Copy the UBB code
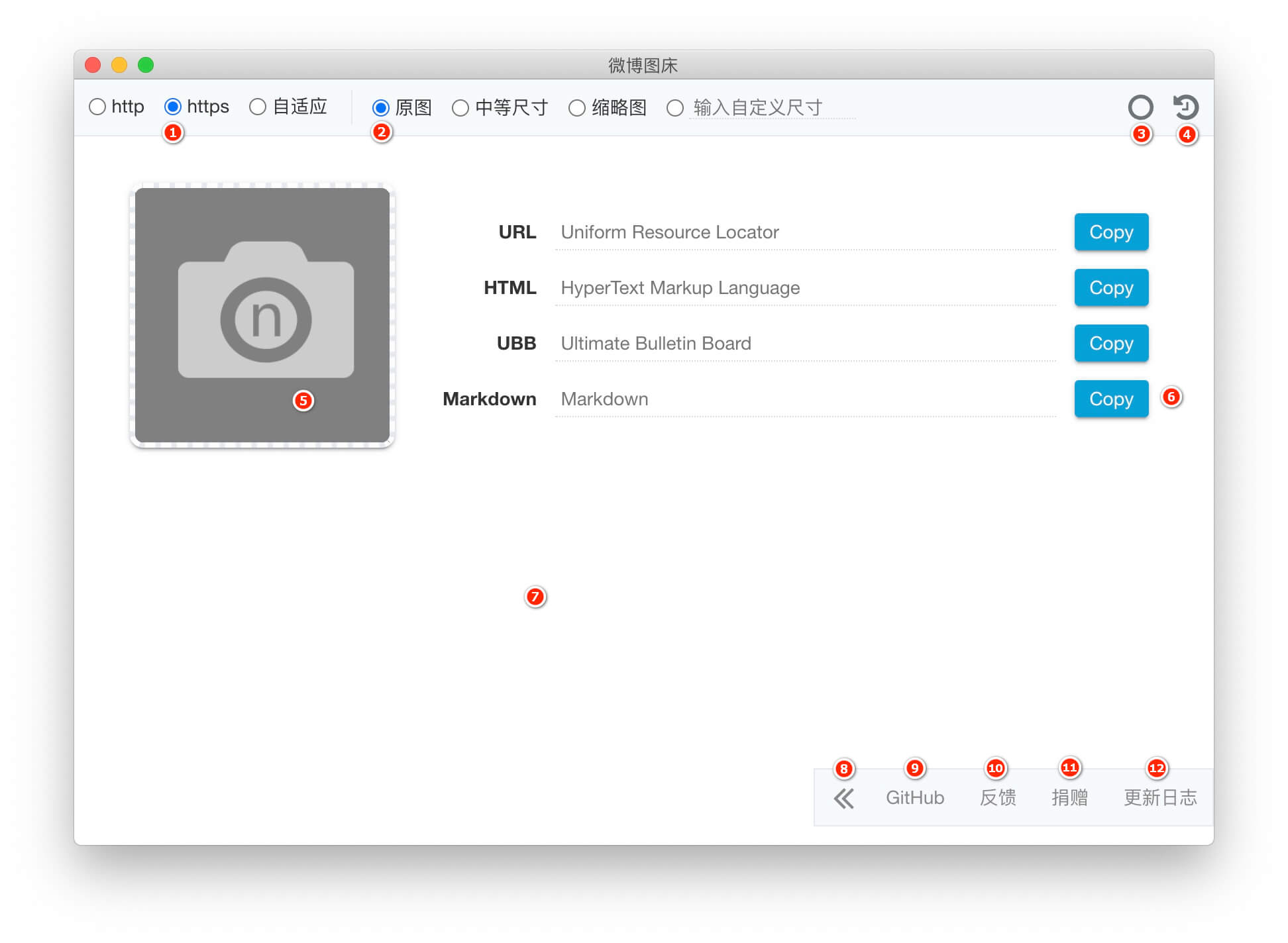The width and height of the screenshot is (1288, 943). pos(1111,344)
